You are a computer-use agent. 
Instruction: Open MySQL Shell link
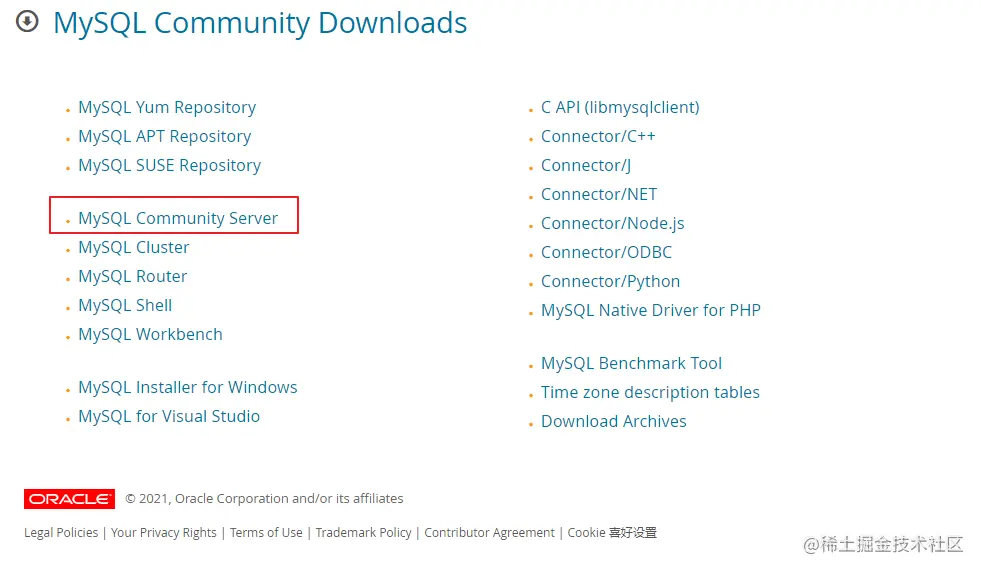click(125, 305)
